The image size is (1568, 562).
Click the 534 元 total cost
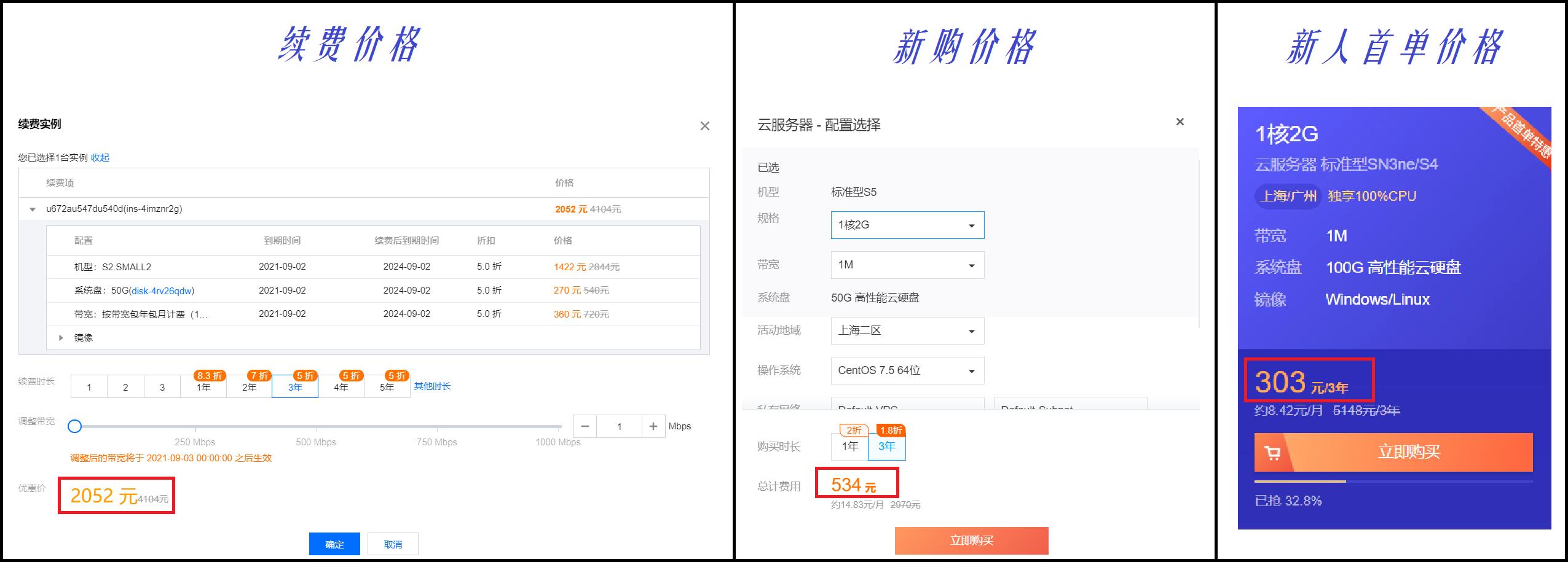854,485
